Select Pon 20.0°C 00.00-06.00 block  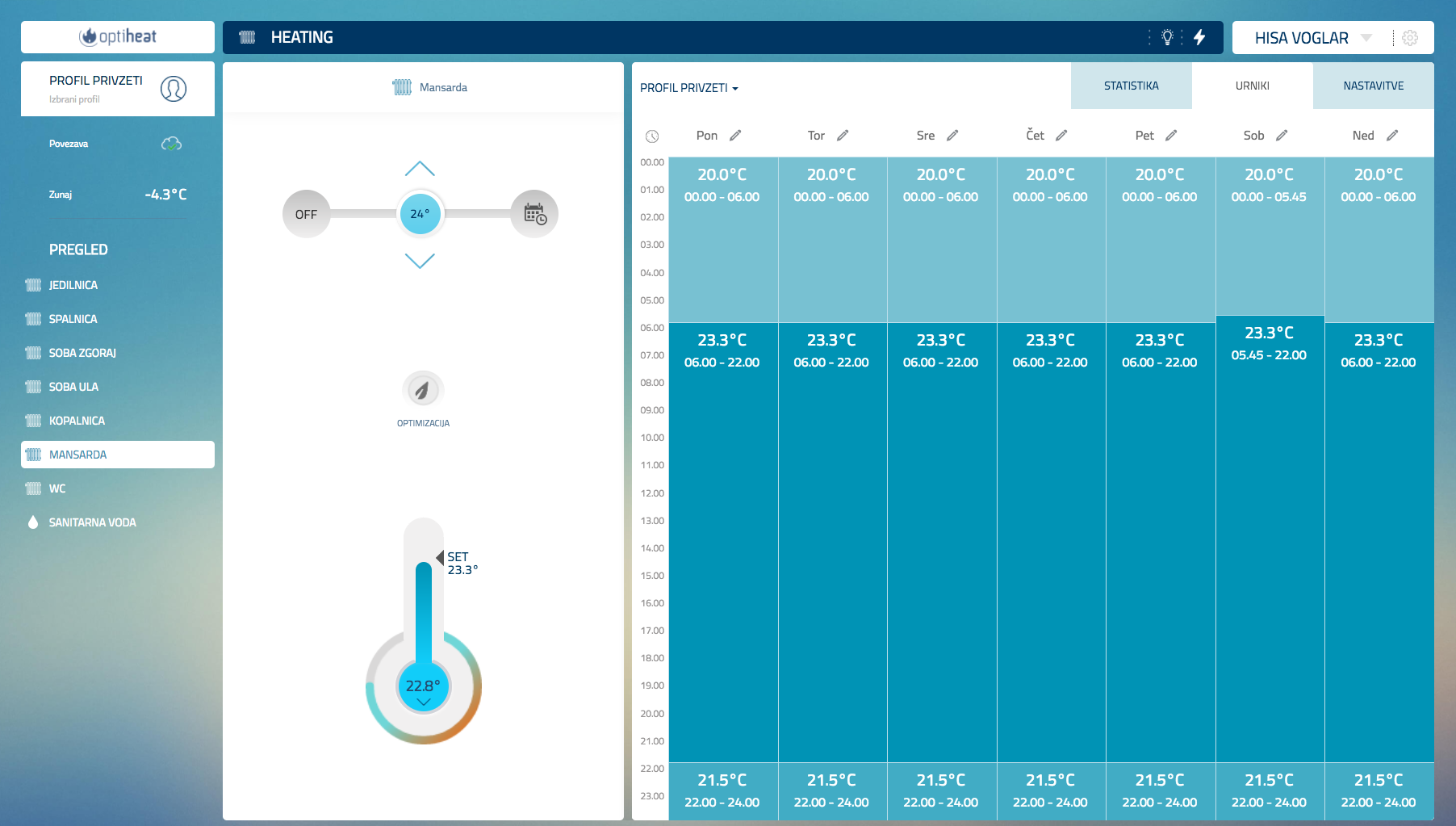(x=723, y=240)
